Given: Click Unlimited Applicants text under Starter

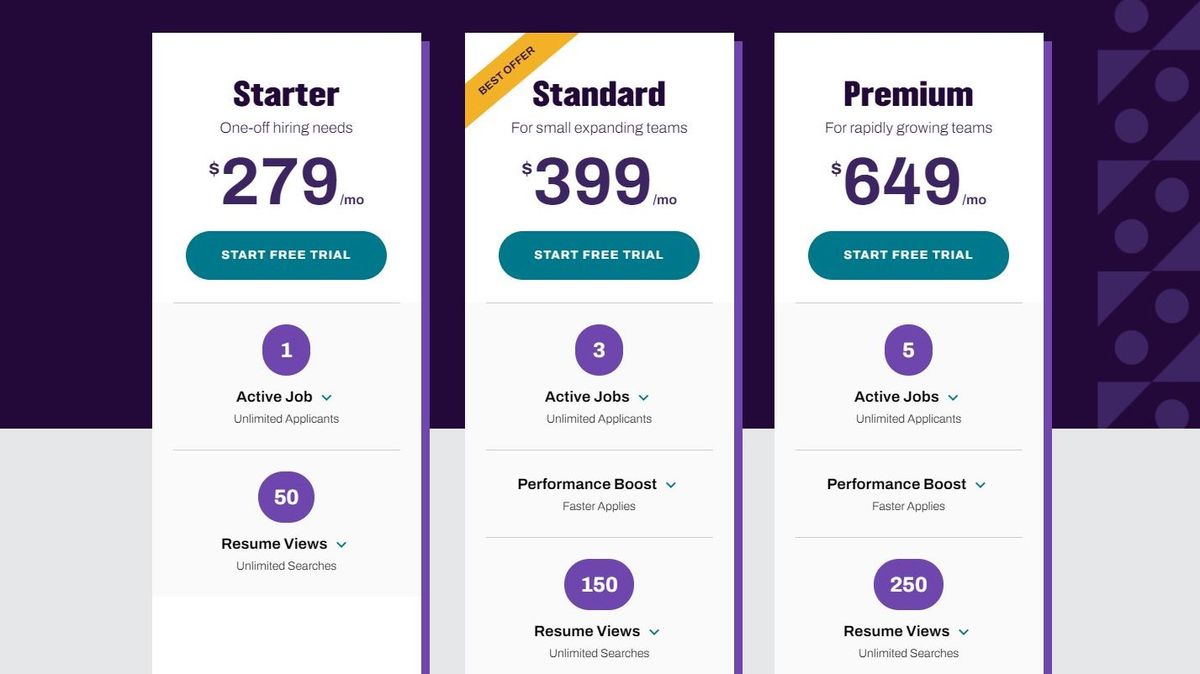Looking at the screenshot, I should tap(286, 419).
